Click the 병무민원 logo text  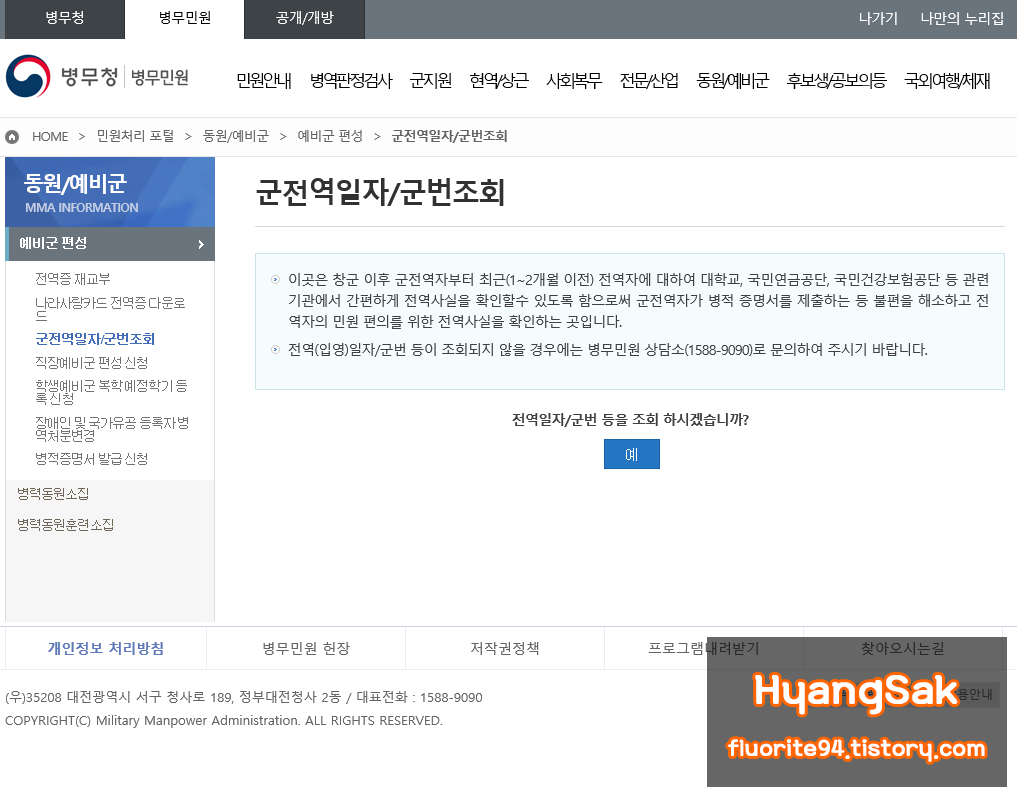click(160, 77)
